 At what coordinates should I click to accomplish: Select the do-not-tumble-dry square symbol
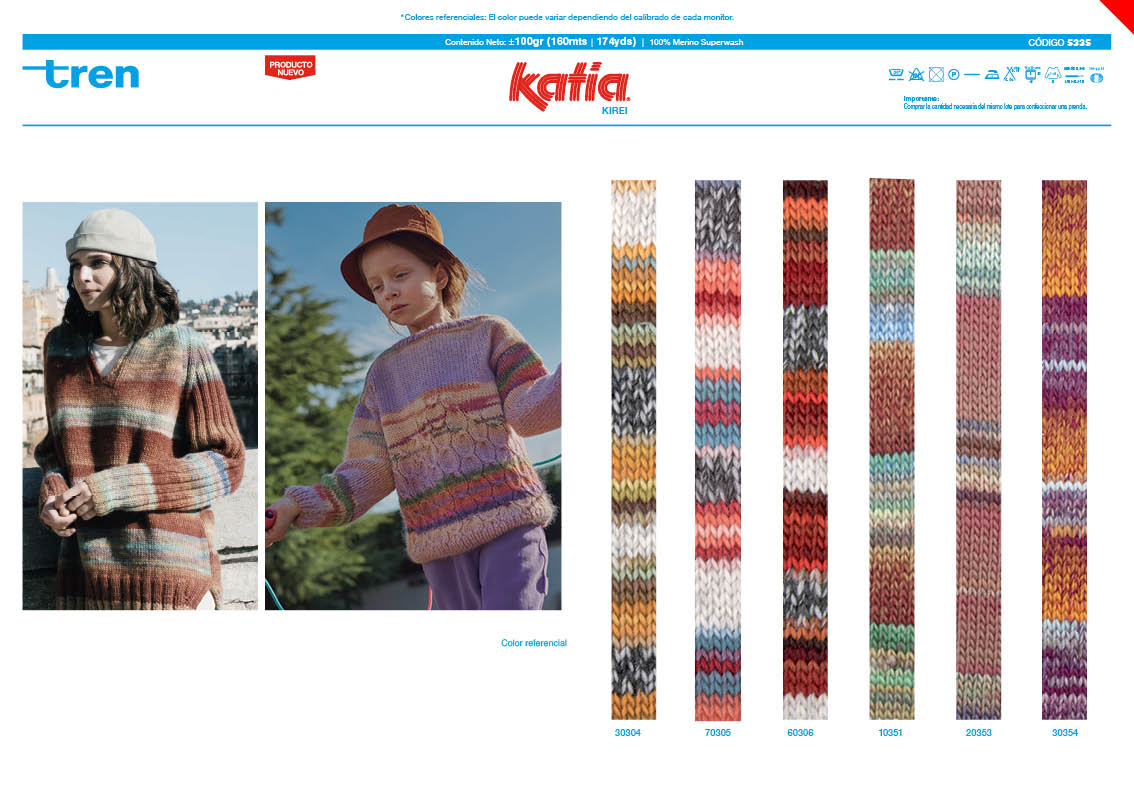935,74
